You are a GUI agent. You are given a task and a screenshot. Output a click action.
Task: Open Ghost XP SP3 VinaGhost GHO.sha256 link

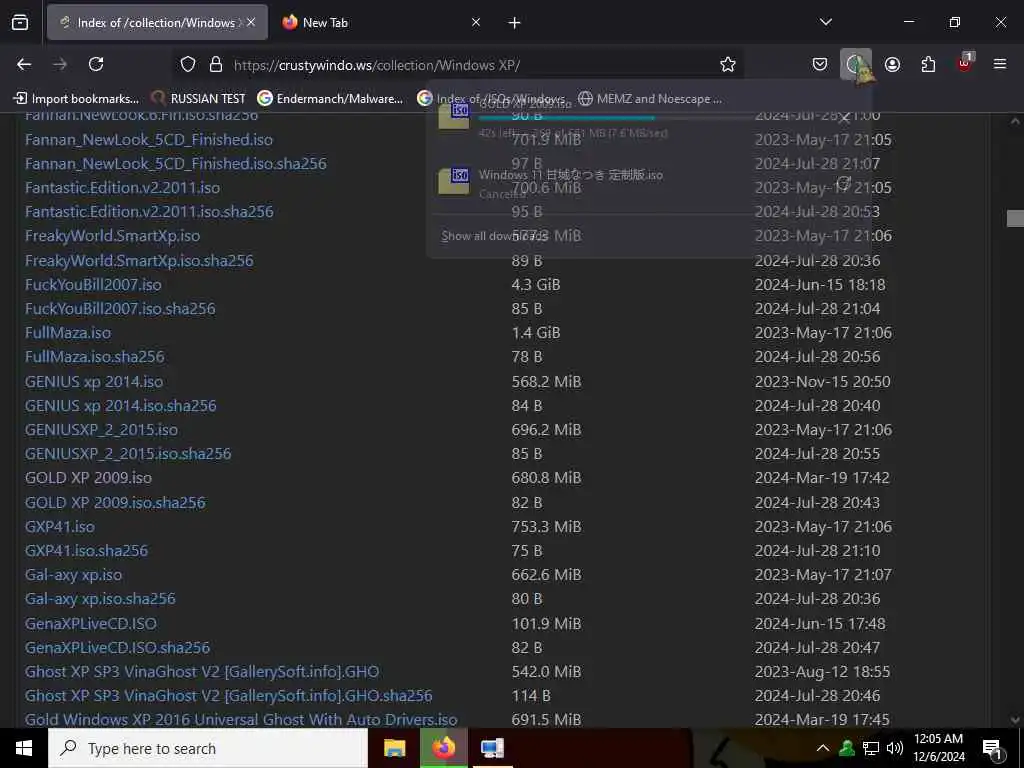pos(229,696)
